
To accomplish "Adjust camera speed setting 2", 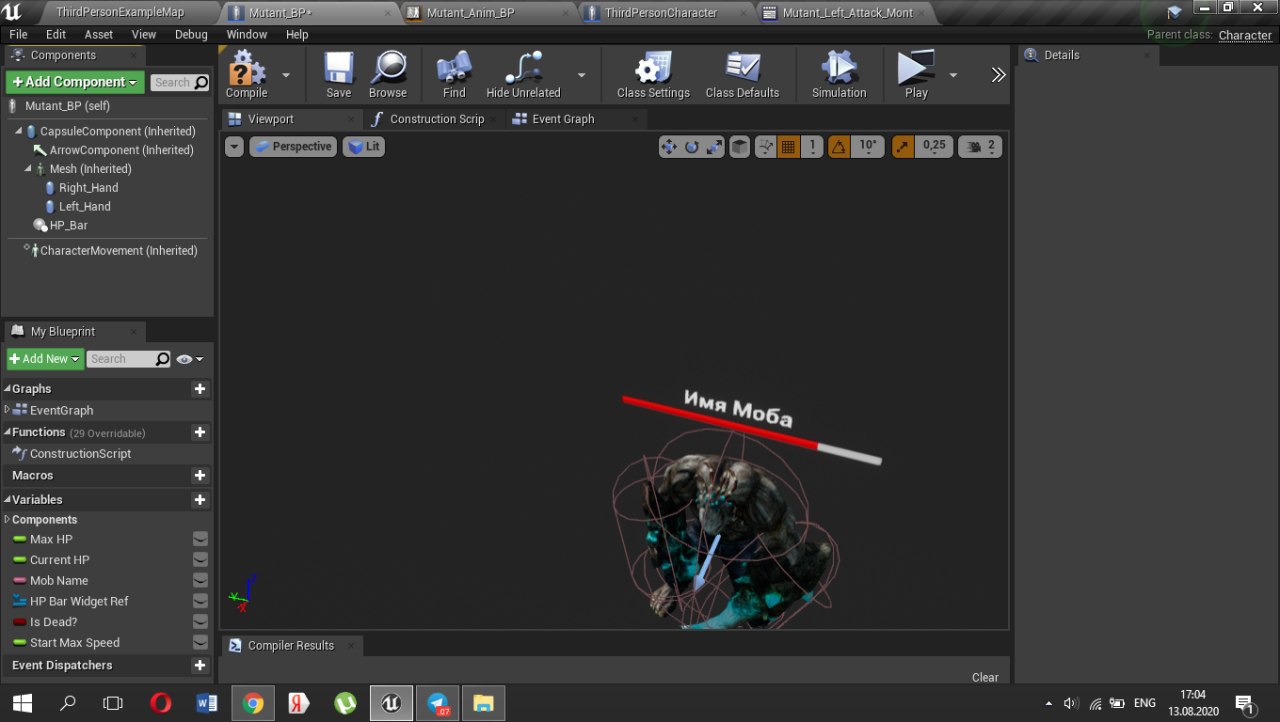I will point(981,147).
